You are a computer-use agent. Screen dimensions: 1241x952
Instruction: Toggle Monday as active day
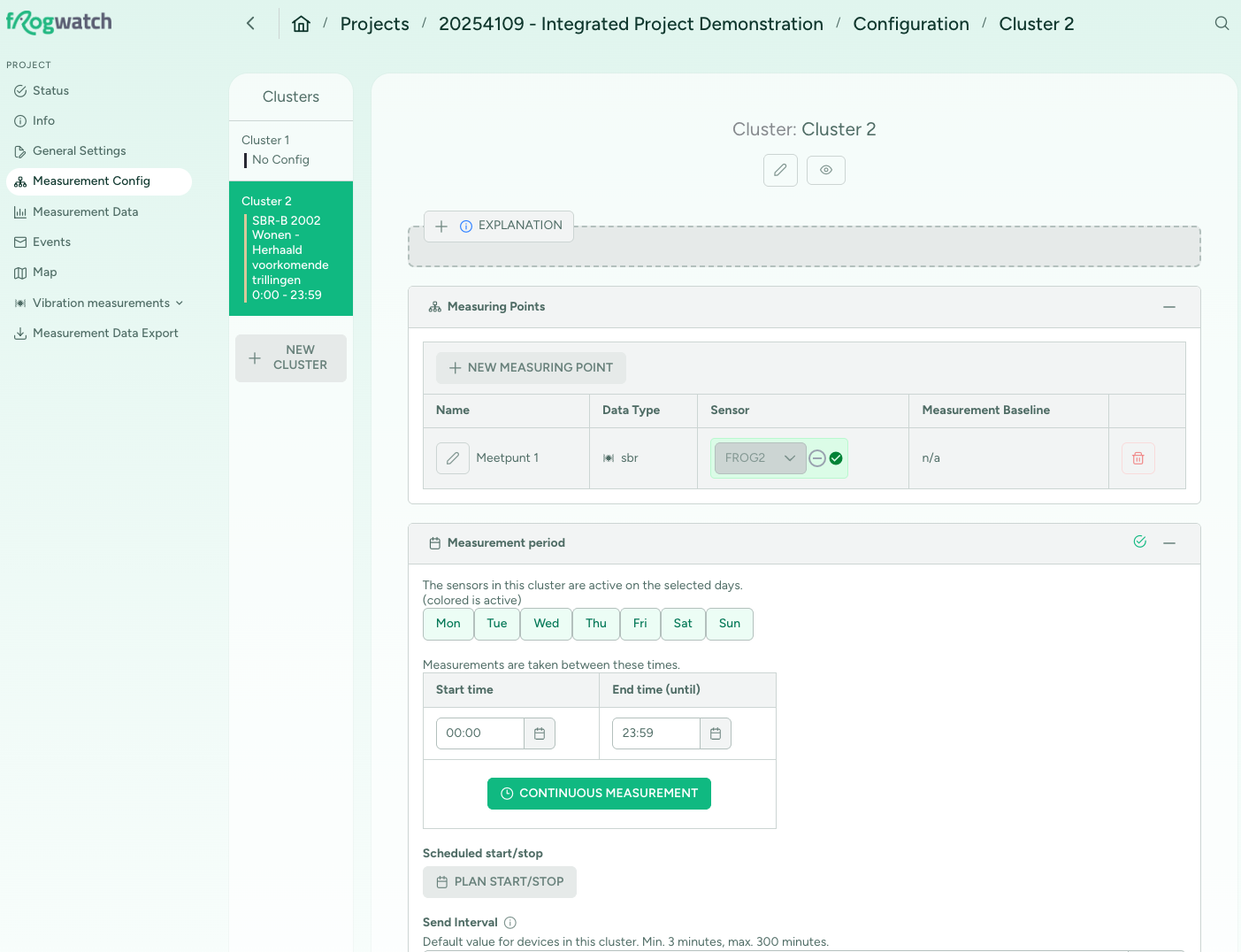[x=448, y=624]
